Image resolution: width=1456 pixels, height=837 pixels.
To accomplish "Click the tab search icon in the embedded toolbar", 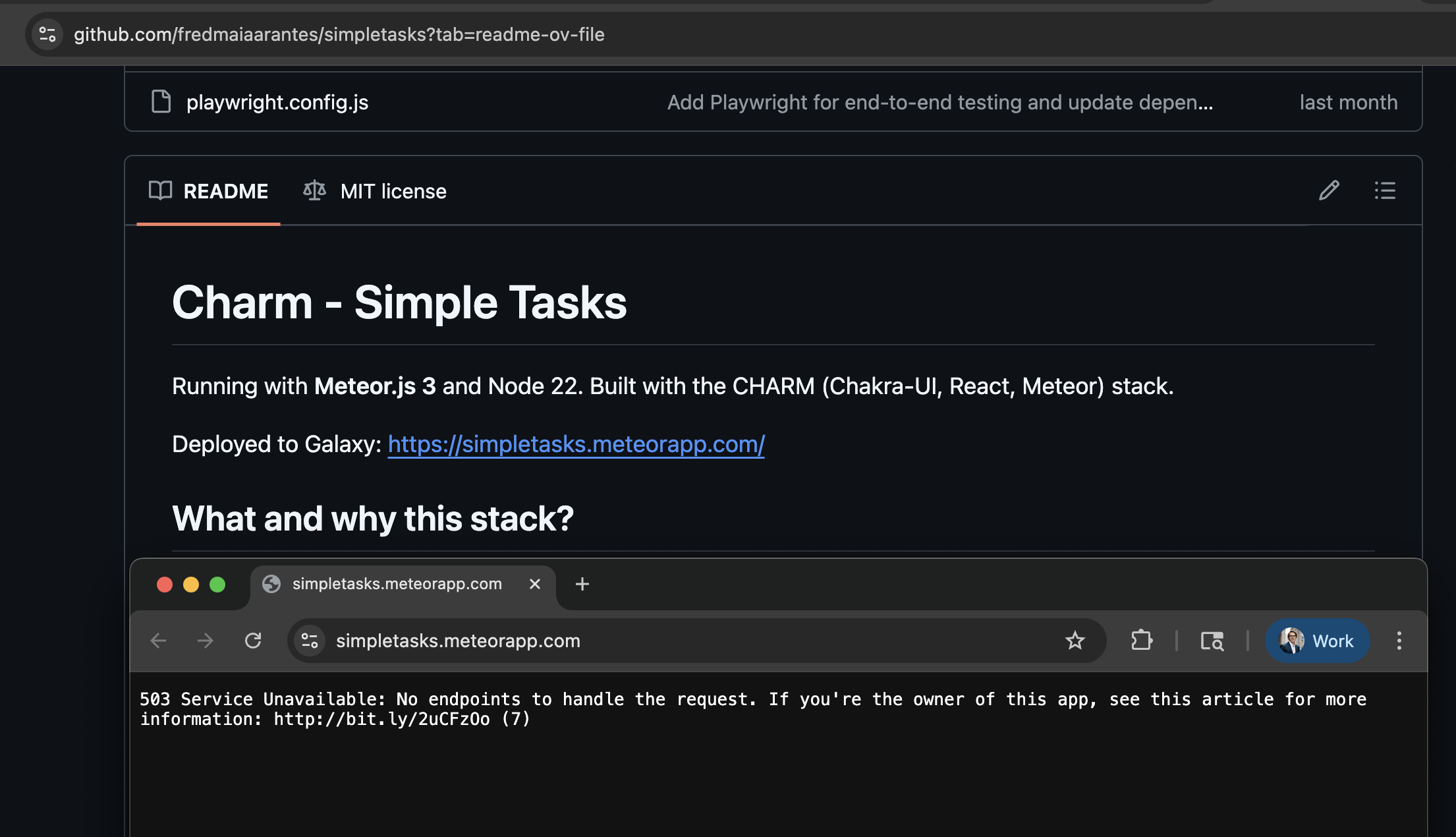I will coord(1212,641).
